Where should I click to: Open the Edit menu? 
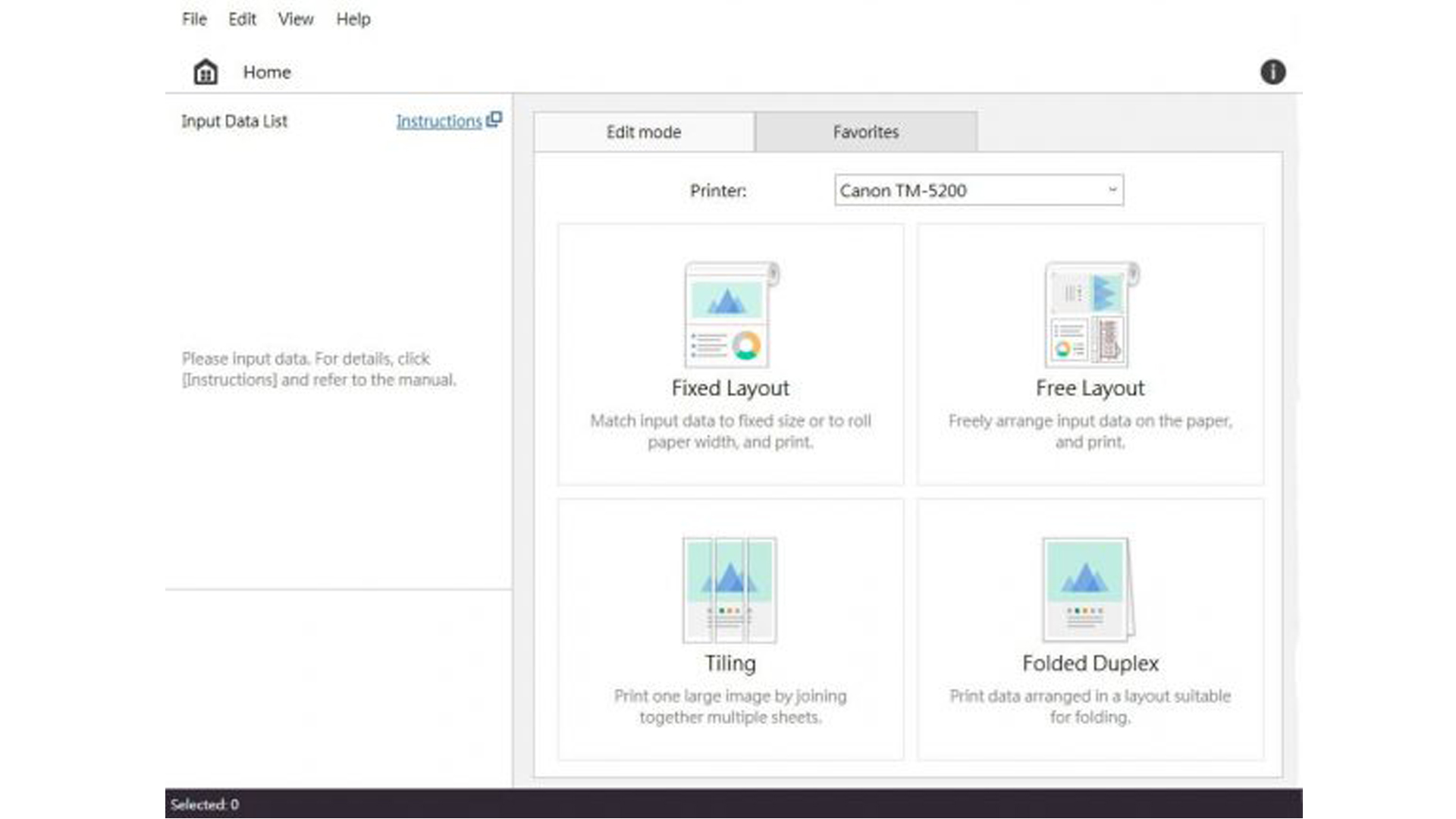(x=242, y=19)
